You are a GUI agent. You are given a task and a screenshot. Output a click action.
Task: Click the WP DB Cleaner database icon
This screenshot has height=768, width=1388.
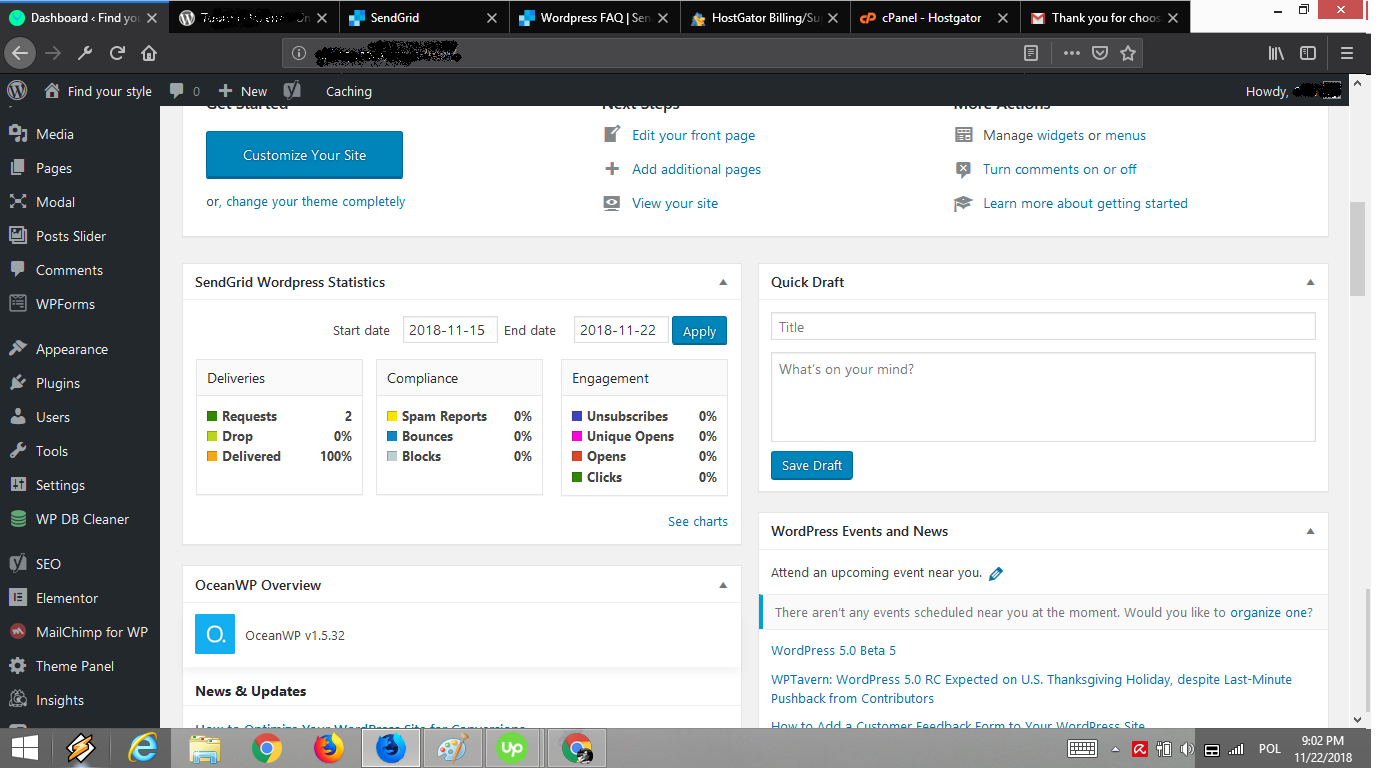coord(17,519)
